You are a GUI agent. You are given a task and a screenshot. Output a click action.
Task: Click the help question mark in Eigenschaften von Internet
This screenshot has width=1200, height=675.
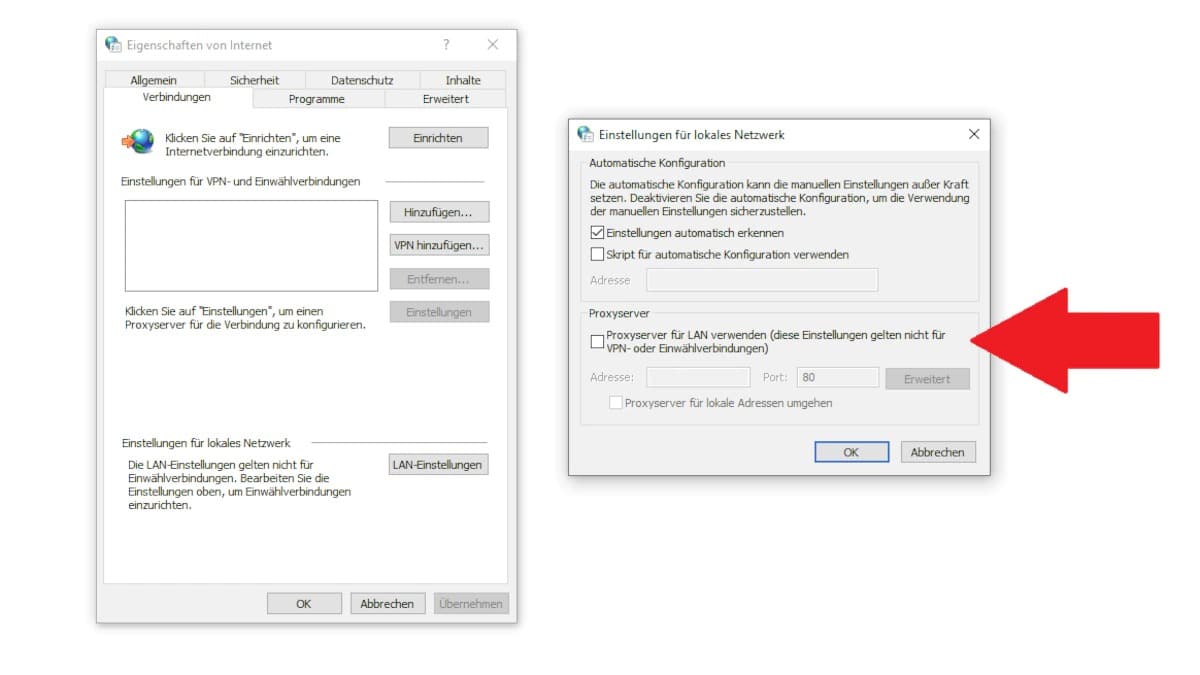coord(446,45)
